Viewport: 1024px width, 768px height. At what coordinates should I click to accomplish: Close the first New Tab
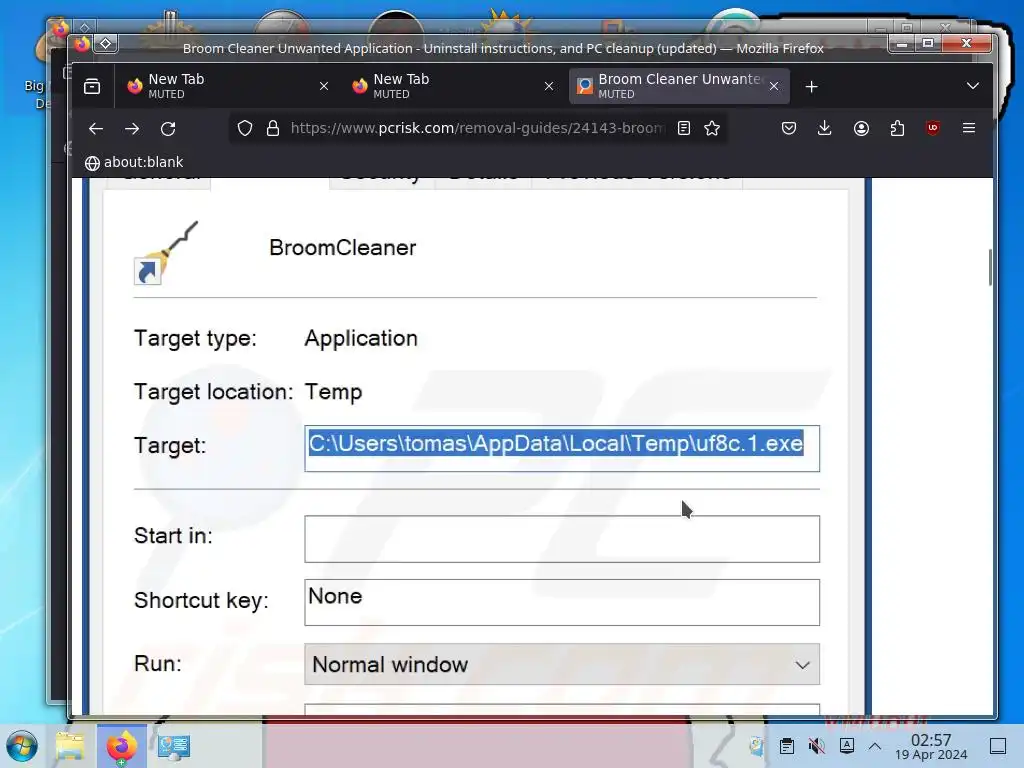pyautogui.click(x=324, y=86)
